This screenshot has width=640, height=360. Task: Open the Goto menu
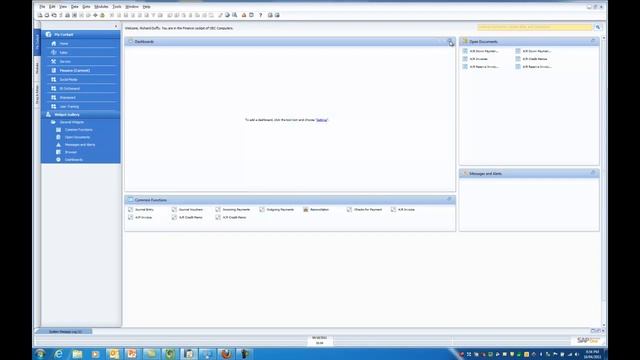tap(86, 7)
